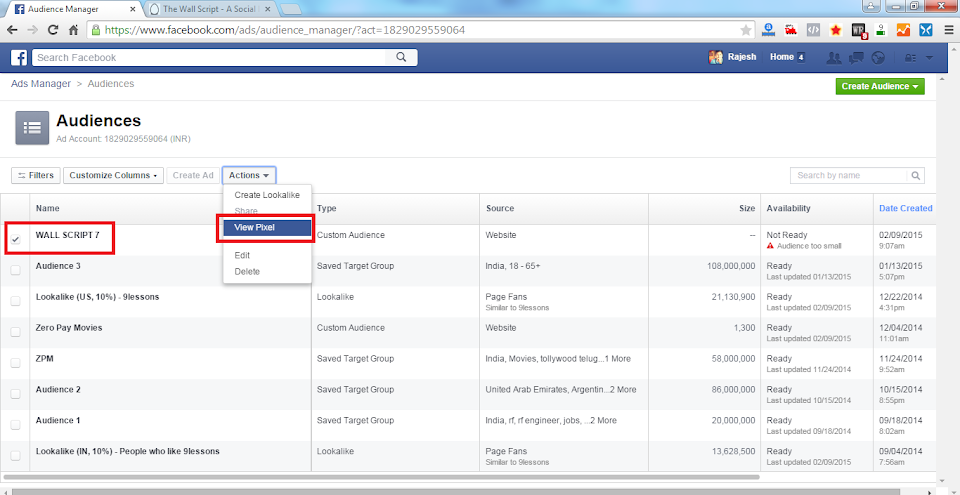Open a new browser tab
960x495 pixels.
click(x=292, y=9)
